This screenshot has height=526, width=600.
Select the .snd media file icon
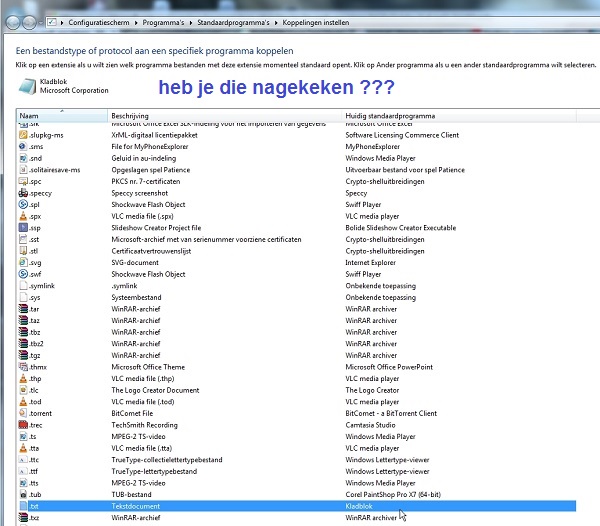pos(23,158)
